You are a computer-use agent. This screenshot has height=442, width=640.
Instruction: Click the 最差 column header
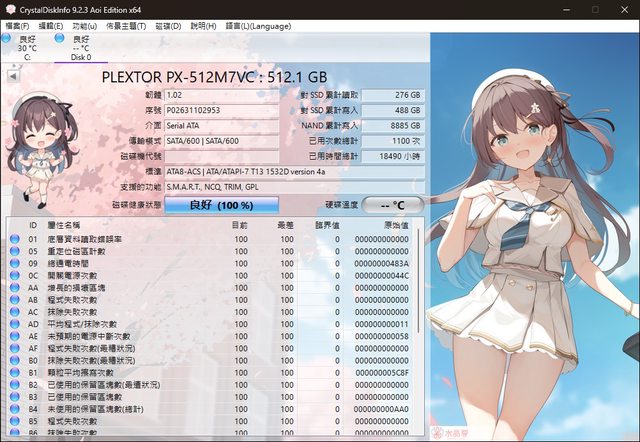point(285,225)
